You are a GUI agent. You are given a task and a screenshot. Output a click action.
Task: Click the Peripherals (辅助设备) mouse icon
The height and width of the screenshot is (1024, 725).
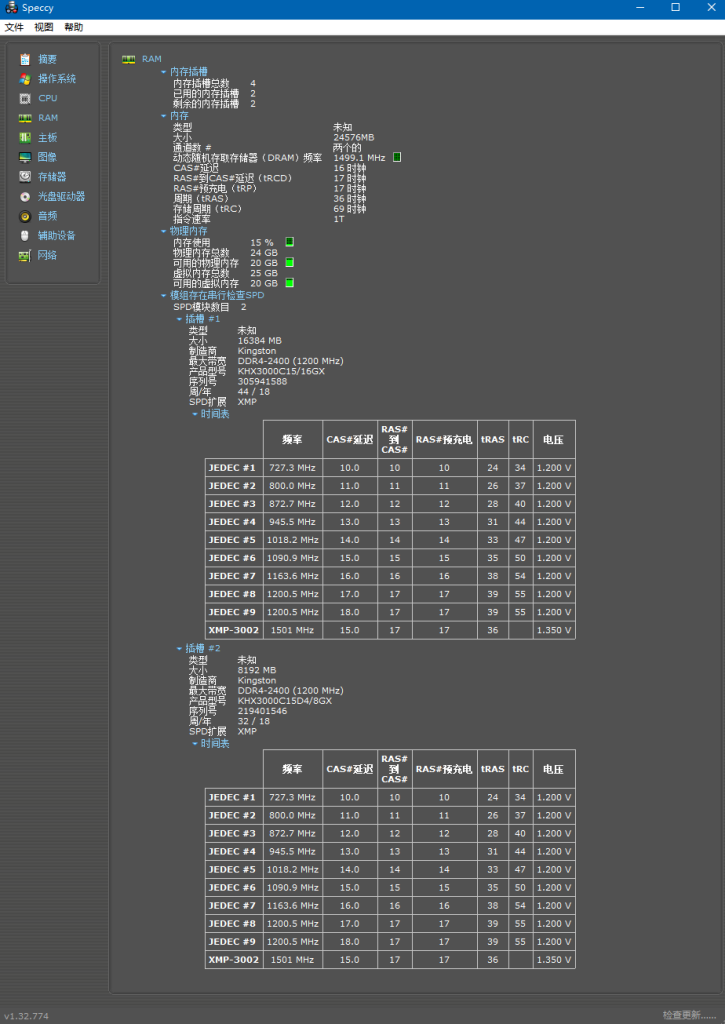click(x=26, y=236)
